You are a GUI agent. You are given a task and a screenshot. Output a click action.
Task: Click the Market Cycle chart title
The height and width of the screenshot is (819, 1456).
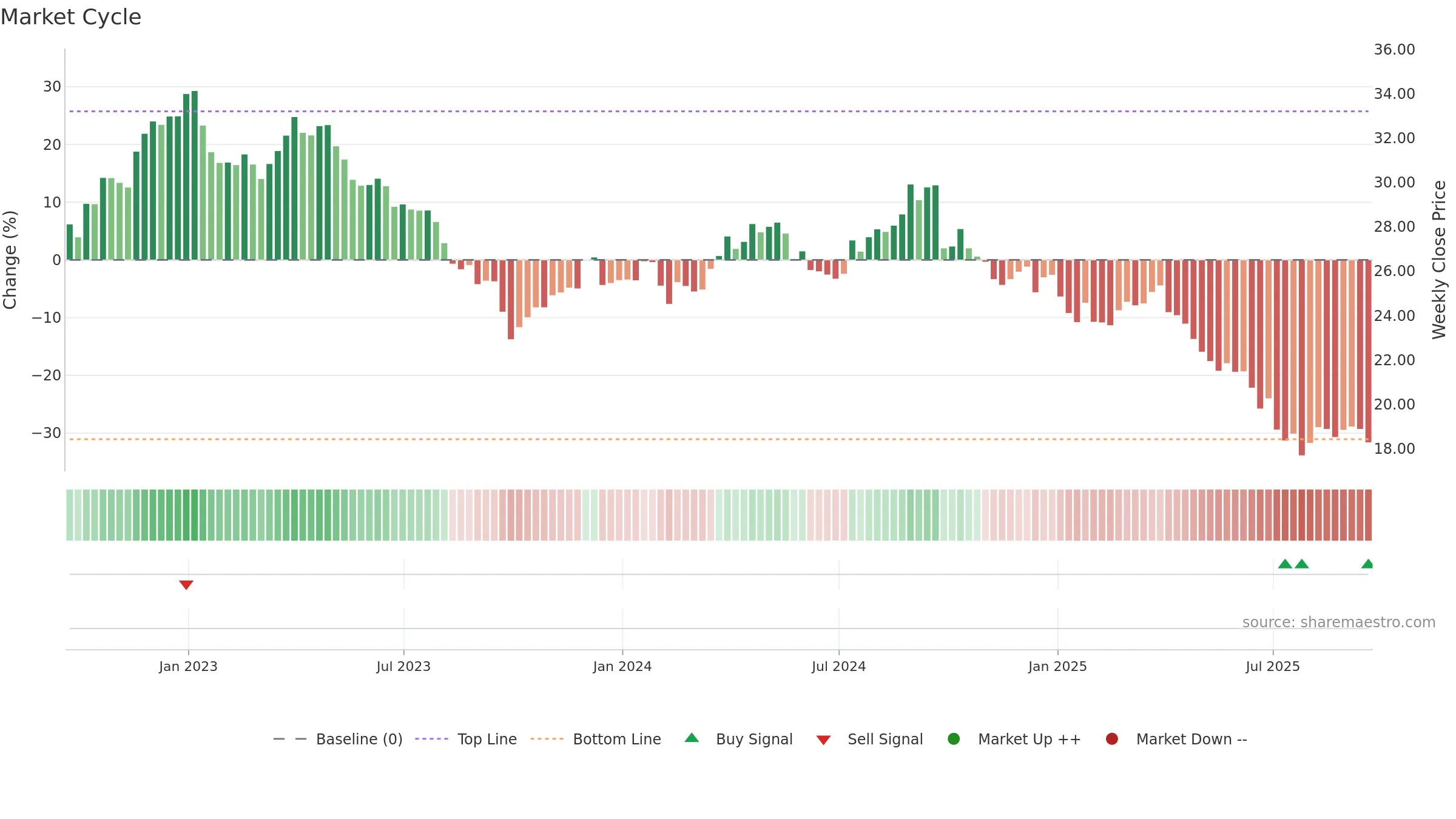tap(71, 17)
